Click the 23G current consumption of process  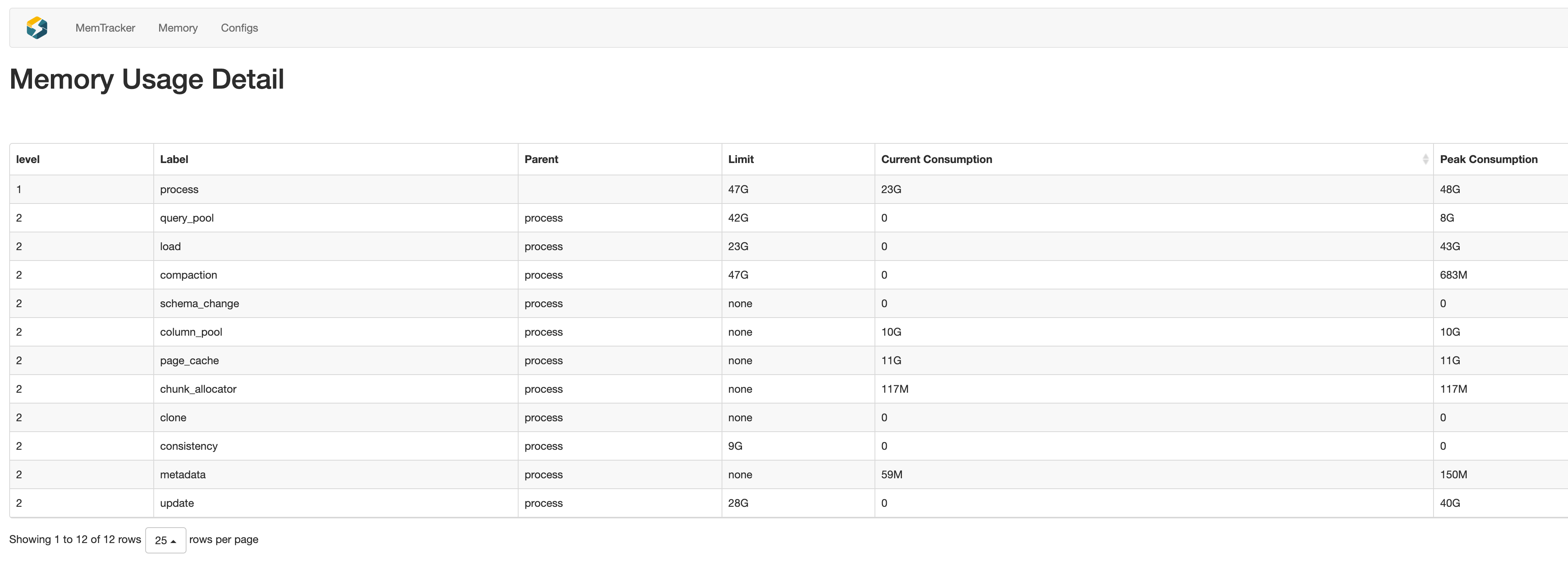click(x=891, y=189)
